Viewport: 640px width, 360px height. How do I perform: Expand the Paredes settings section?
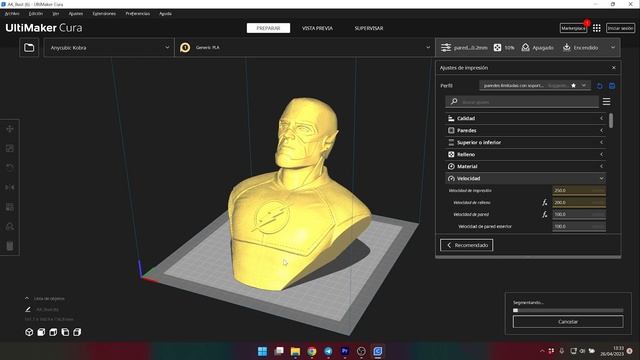525,130
